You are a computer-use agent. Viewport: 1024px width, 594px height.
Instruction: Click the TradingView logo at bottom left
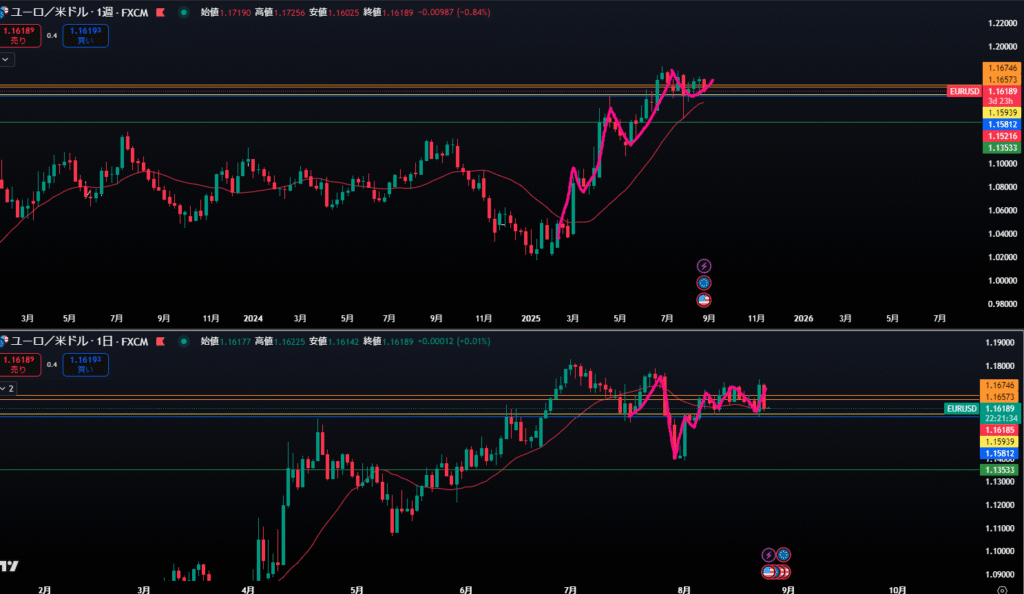click(9, 566)
